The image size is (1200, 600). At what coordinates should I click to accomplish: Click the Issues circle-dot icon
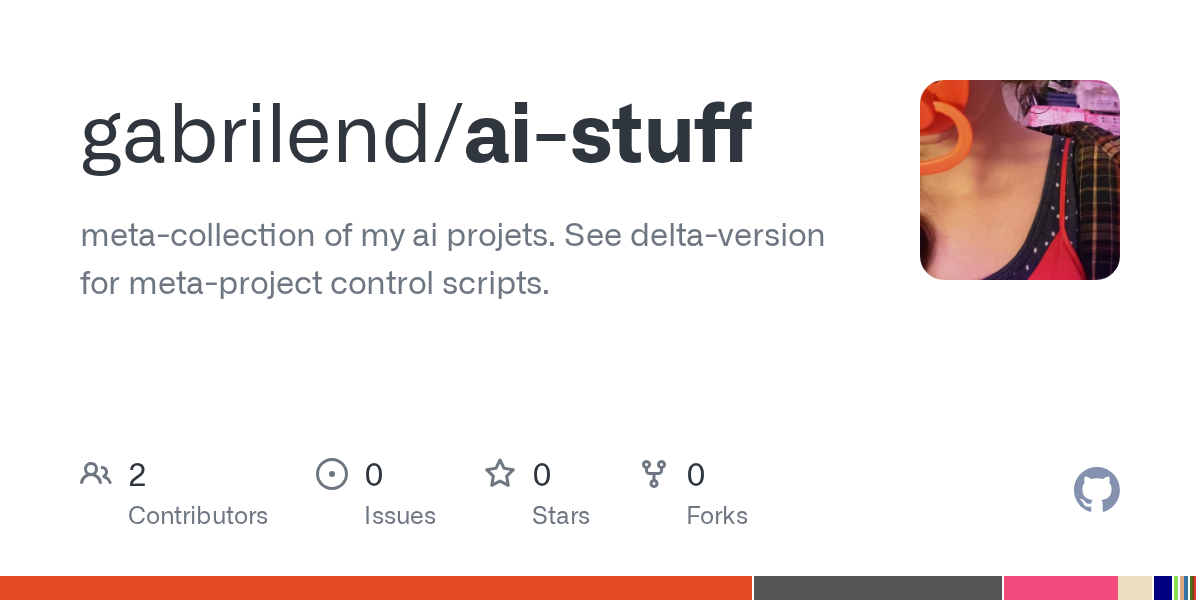[332, 474]
